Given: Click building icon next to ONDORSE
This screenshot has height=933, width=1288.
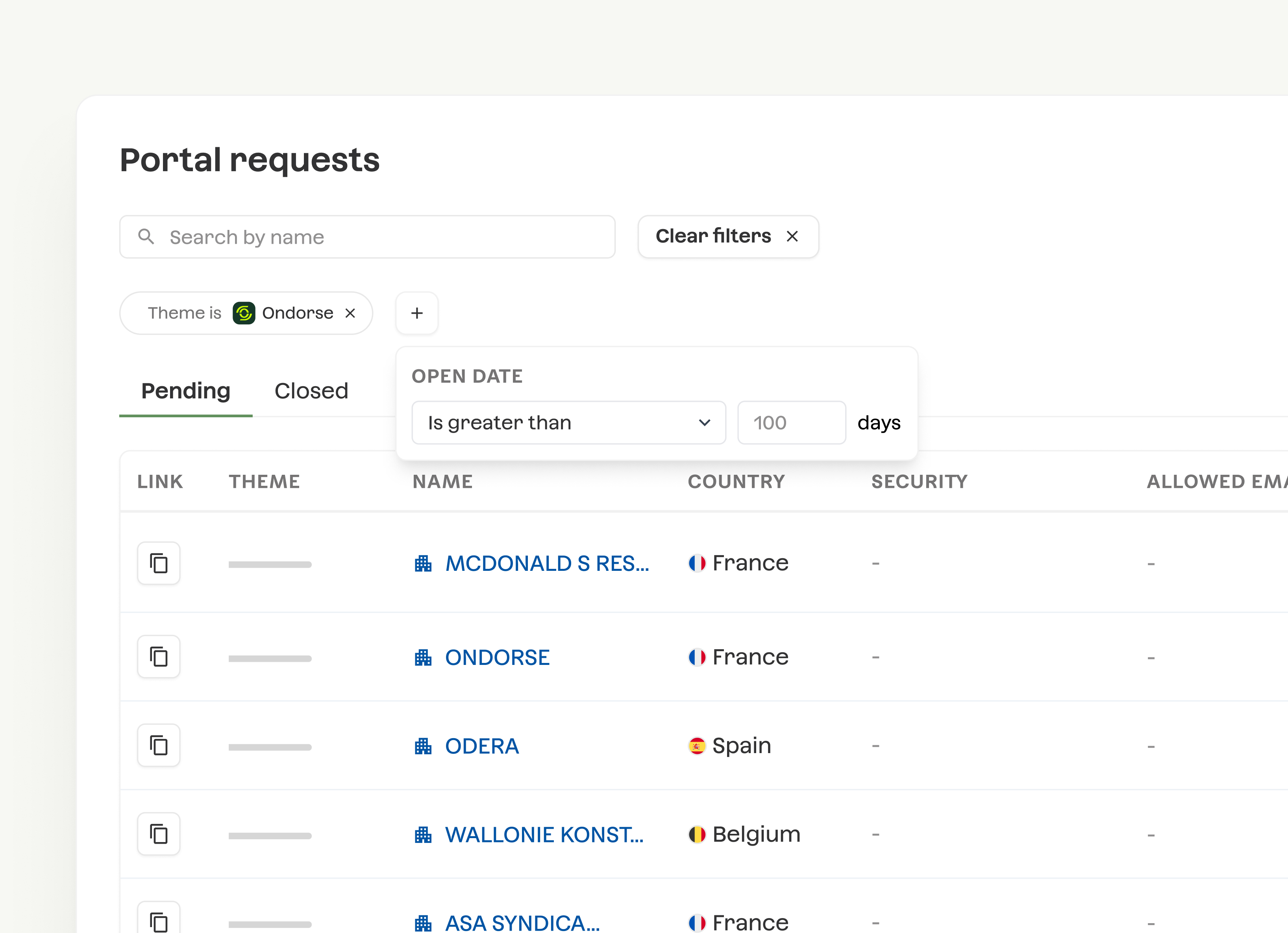Looking at the screenshot, I should tap(423, 657).
